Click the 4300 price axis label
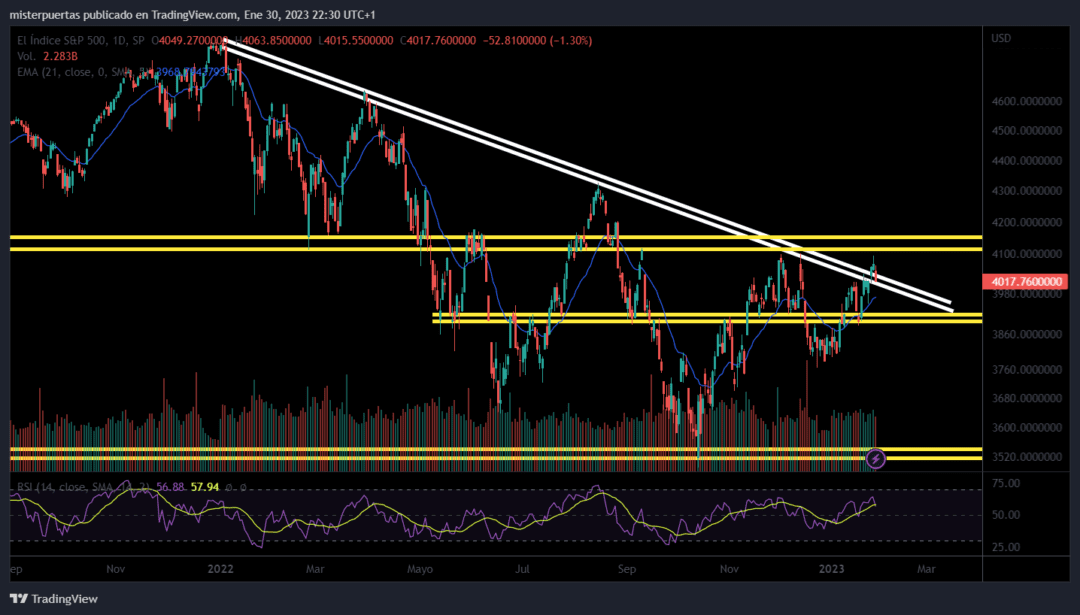 (x=1026, y=191)
